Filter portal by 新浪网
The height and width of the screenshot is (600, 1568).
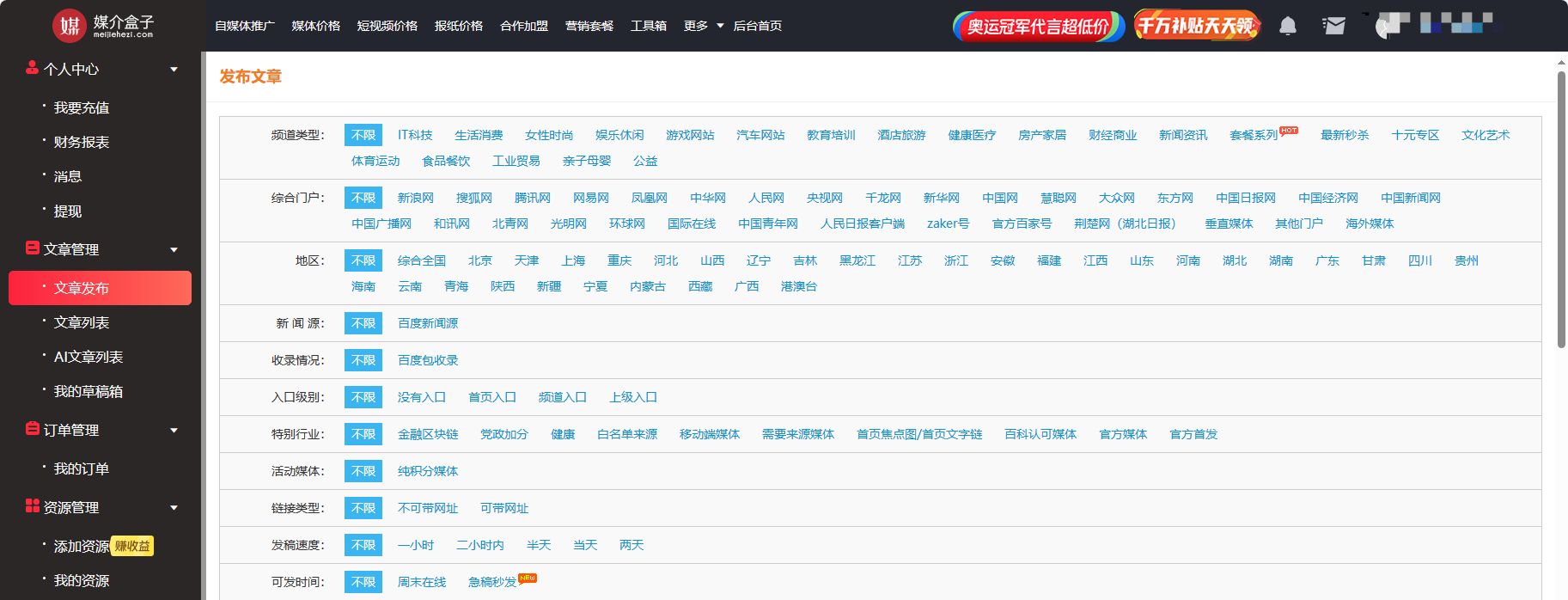coord(416,198)
